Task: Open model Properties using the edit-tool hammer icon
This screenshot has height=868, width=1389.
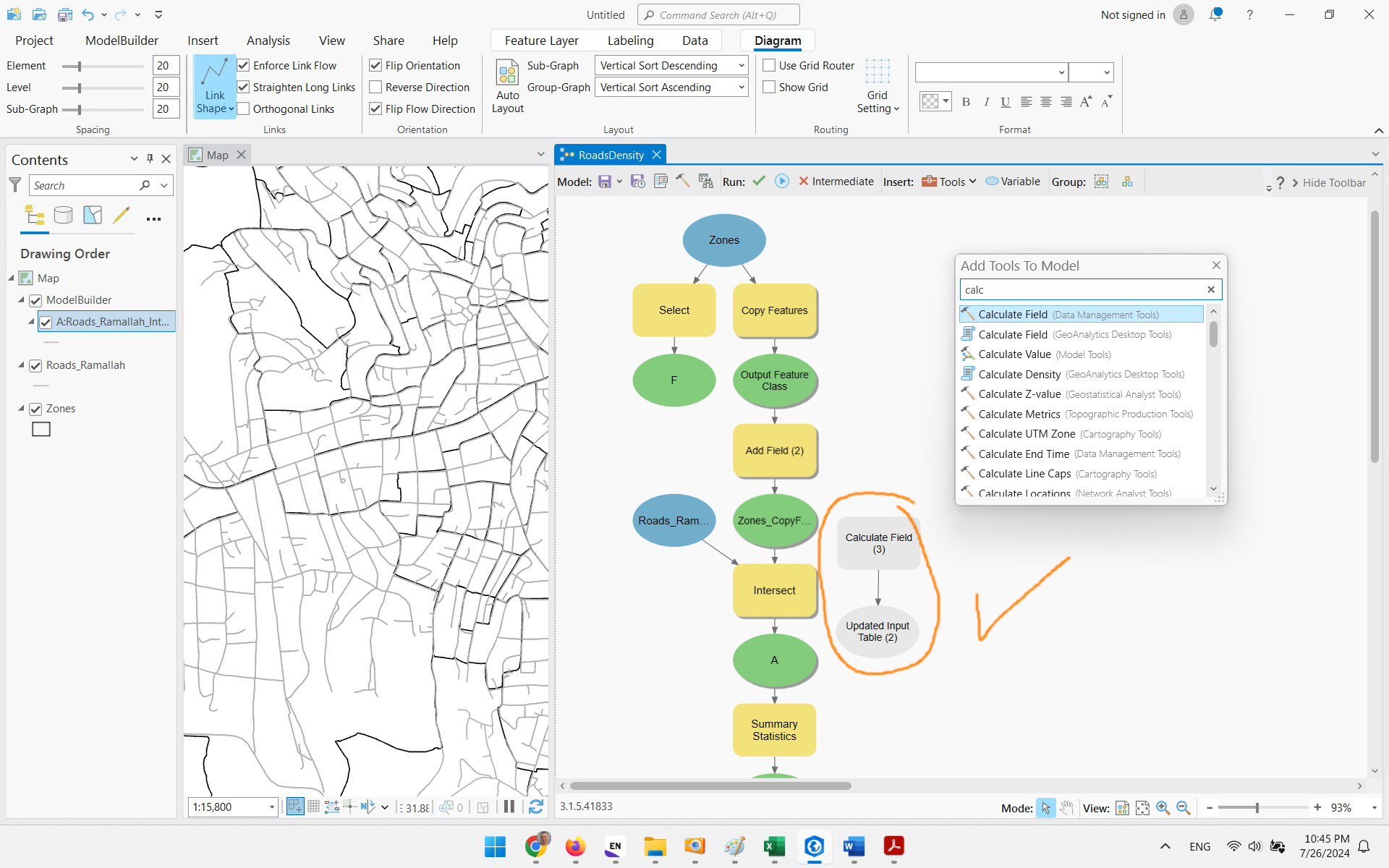Action: coord(683,182)
